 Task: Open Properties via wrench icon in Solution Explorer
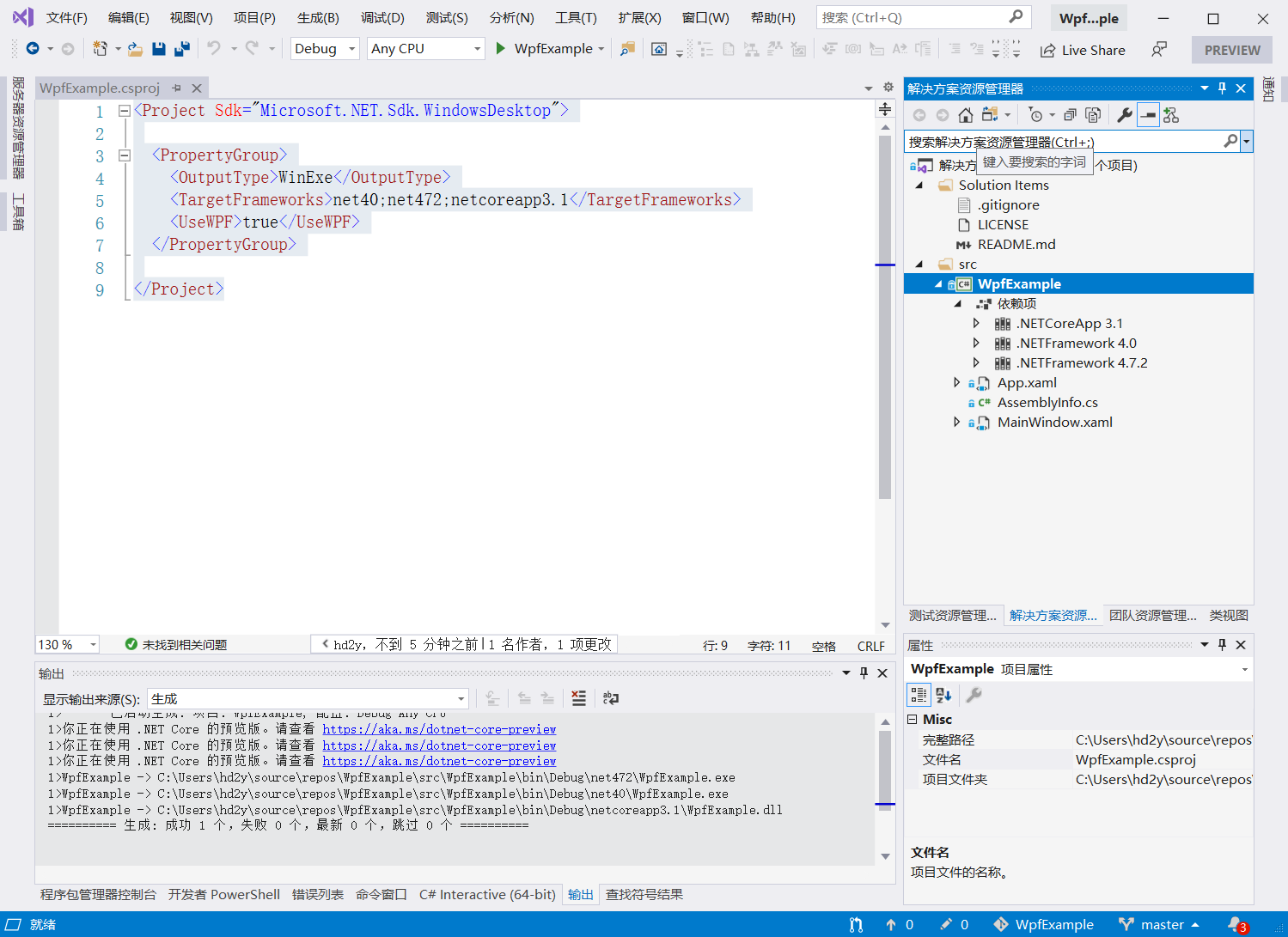pyautogui.click(x=1124, y=115)
